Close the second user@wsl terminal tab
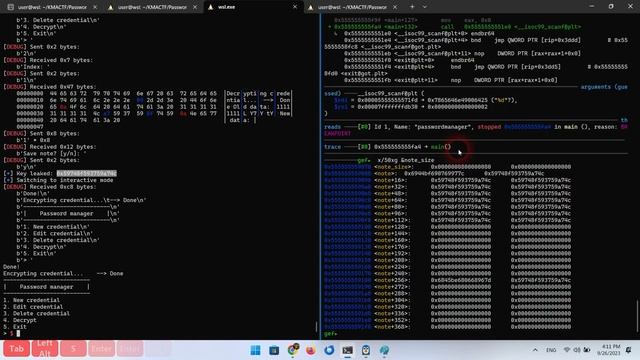 (195, 7)
